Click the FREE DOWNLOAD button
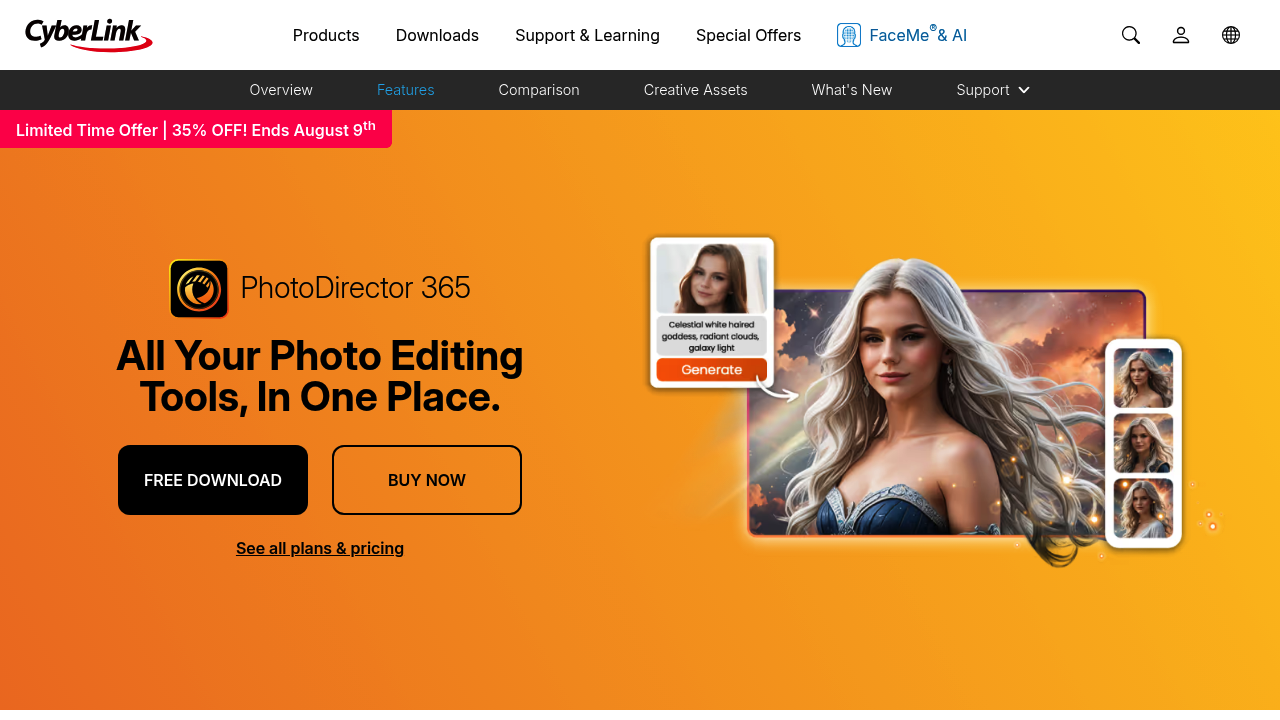 click(213, 480)
